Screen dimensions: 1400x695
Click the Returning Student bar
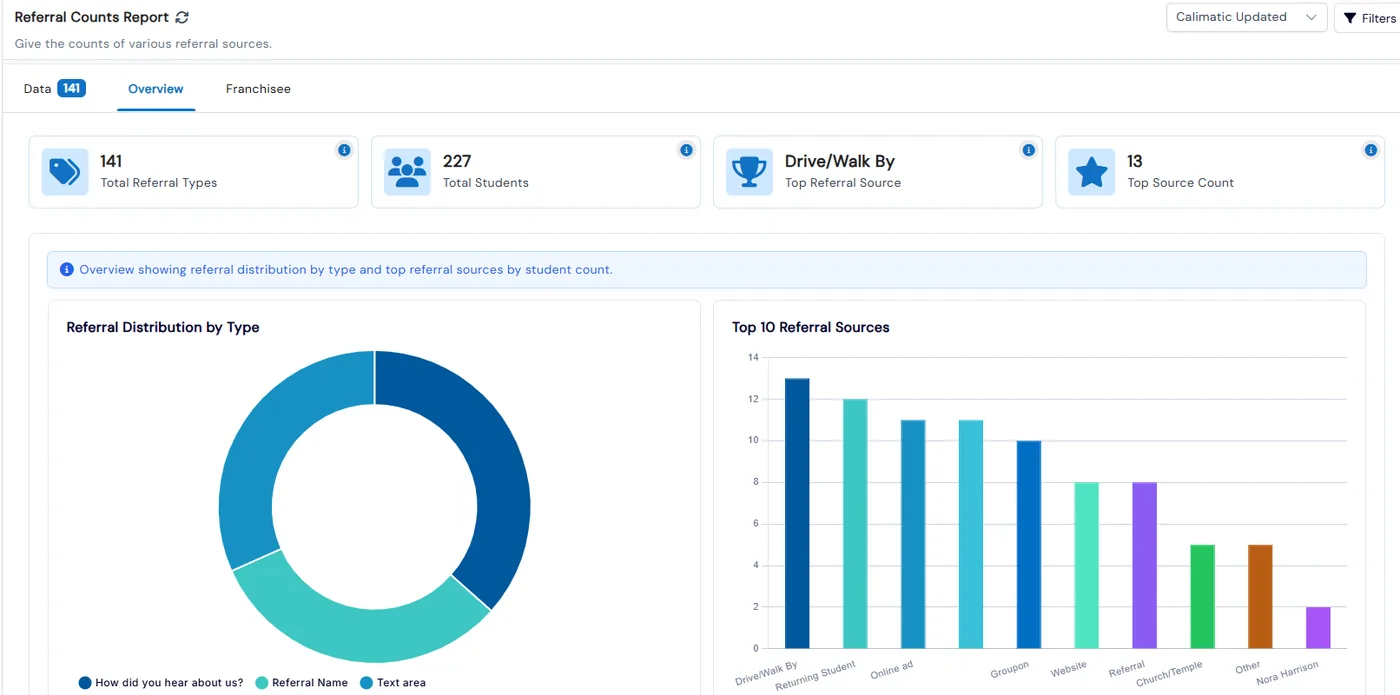855,523
